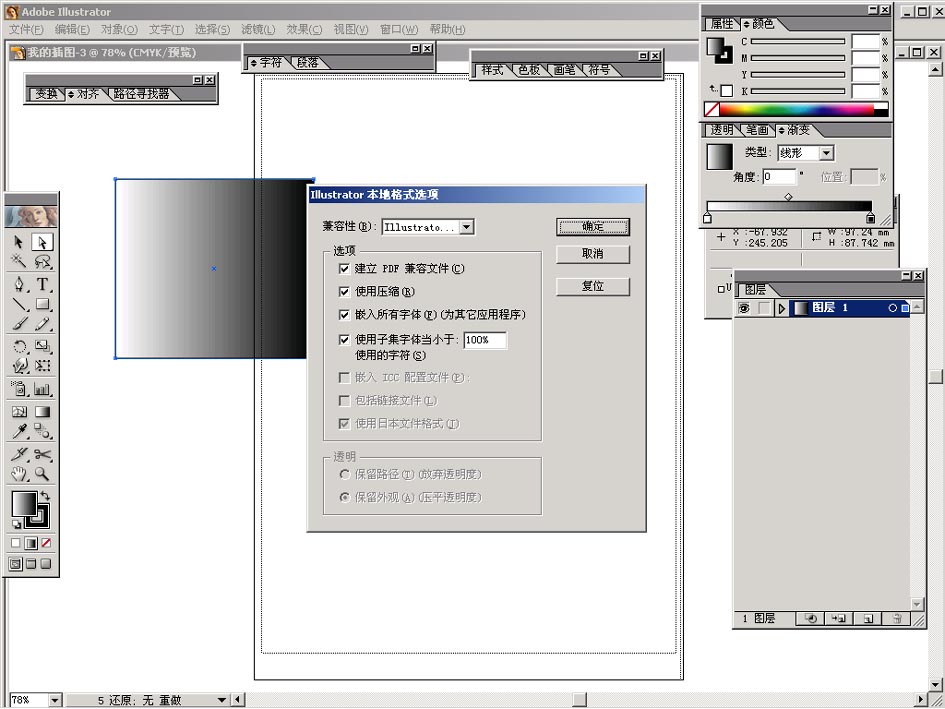Toggle 嵌入所有字体 checkbox
The height and width of the screenshot is (709, 945).
tap(344, 315)
